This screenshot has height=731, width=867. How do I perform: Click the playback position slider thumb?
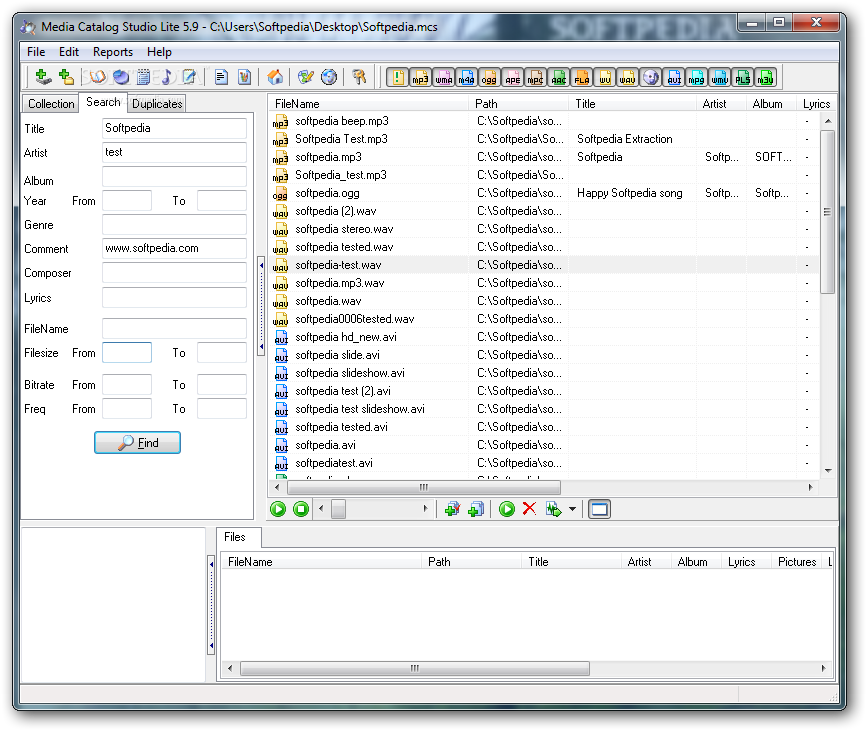click(338, 509)
